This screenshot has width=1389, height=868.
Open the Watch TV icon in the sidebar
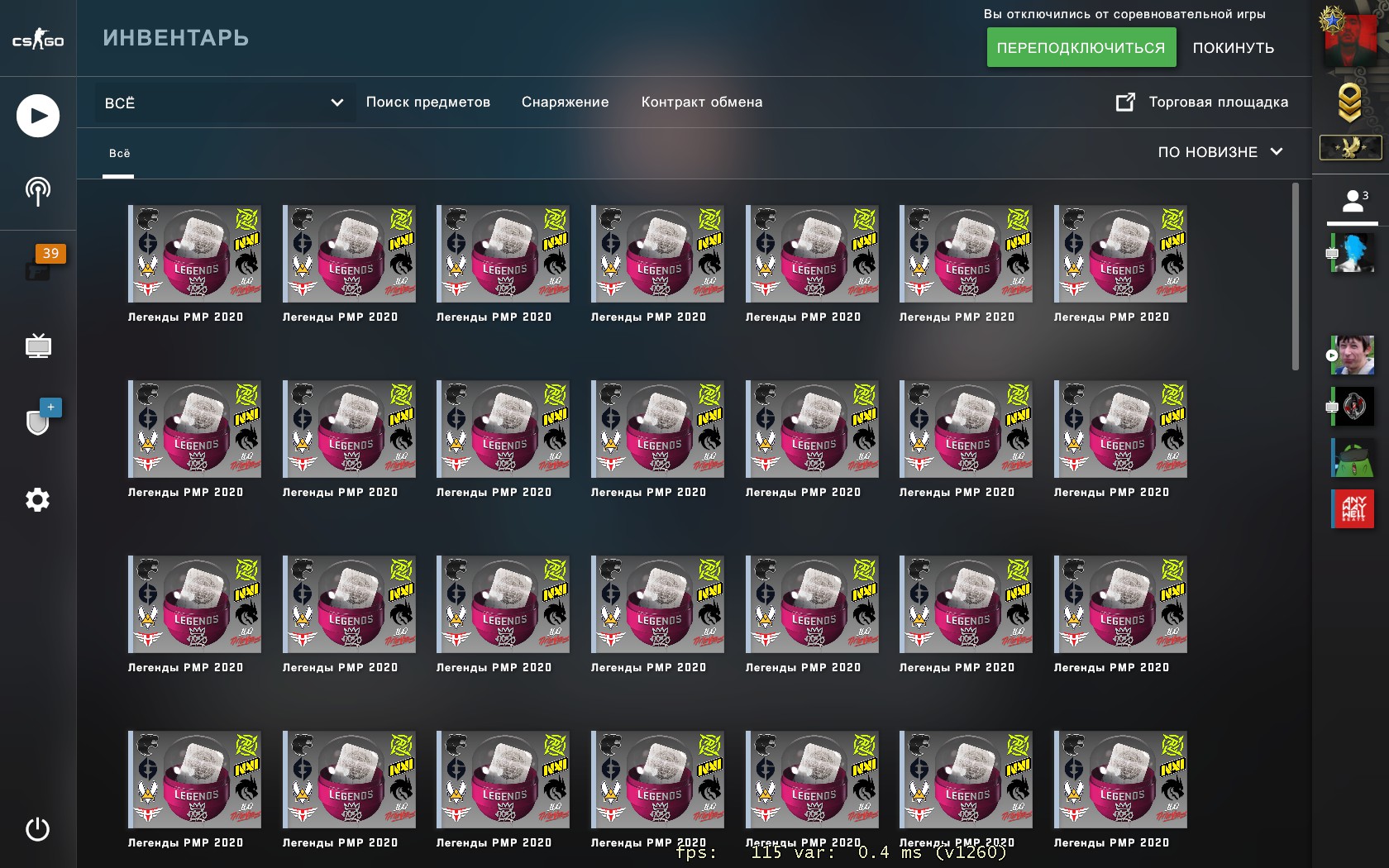[x=38, y=346]
